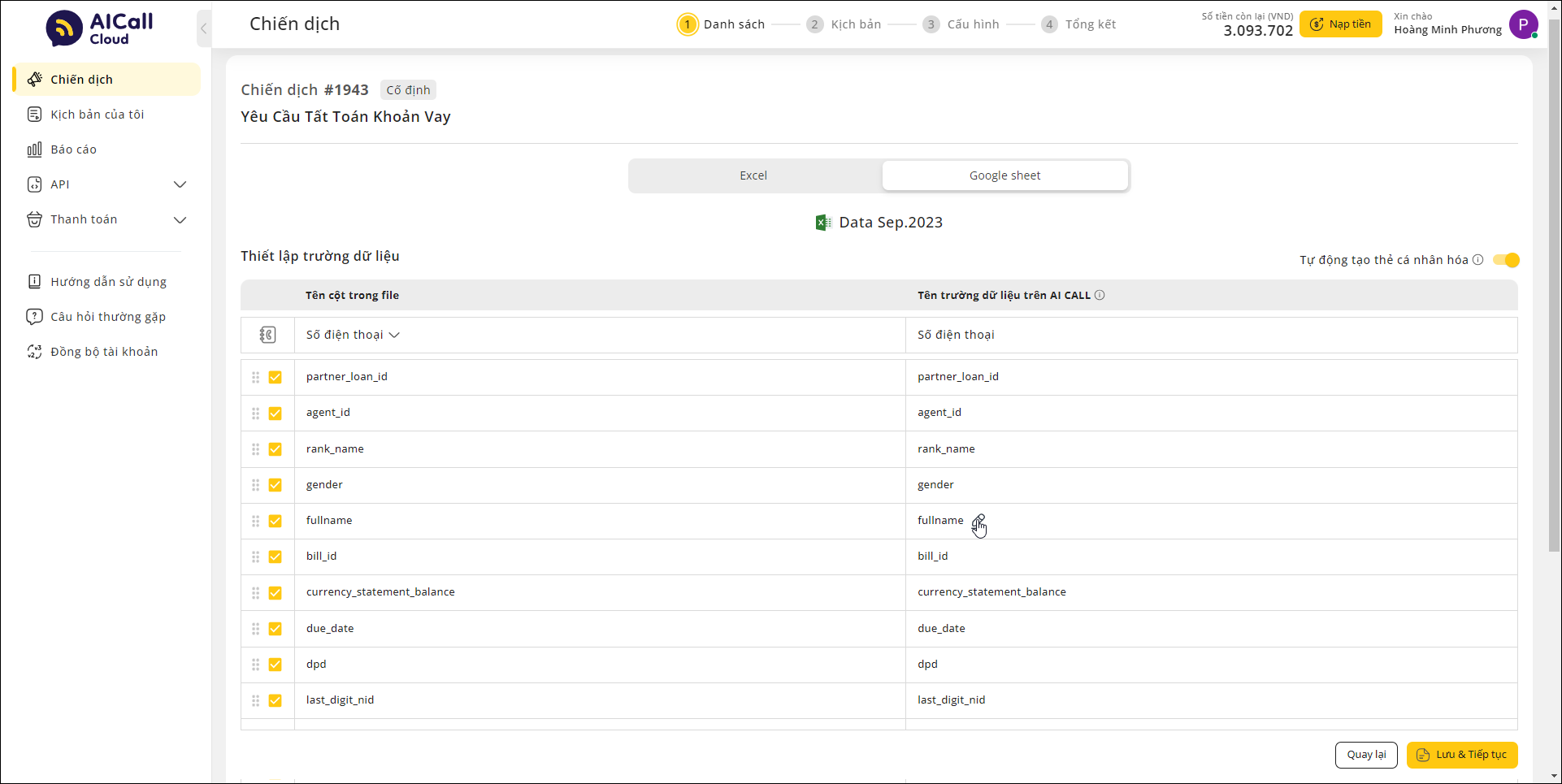Expand the API sidebar menu
The height and width of the screenshot is (784, 1562).
tap(180, 184)
